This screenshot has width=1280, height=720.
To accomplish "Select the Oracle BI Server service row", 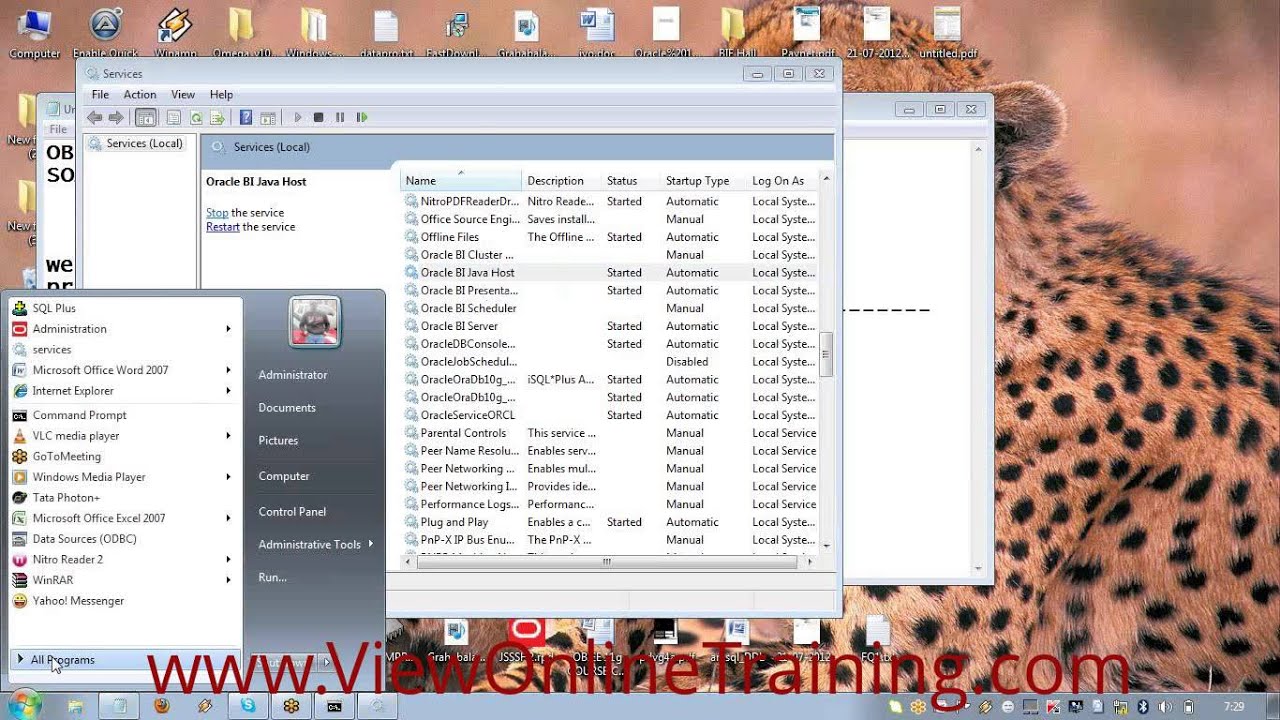I will [610, 326].
